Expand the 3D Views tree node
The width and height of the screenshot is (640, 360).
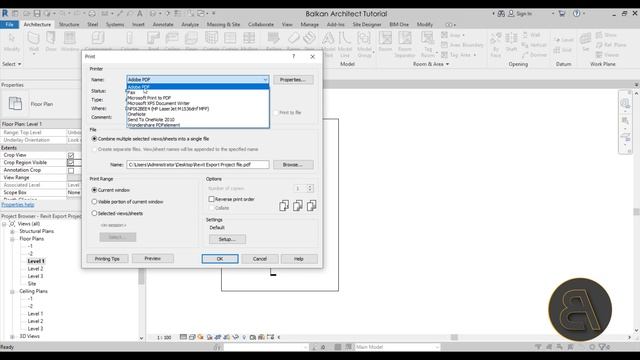point(12,337)
